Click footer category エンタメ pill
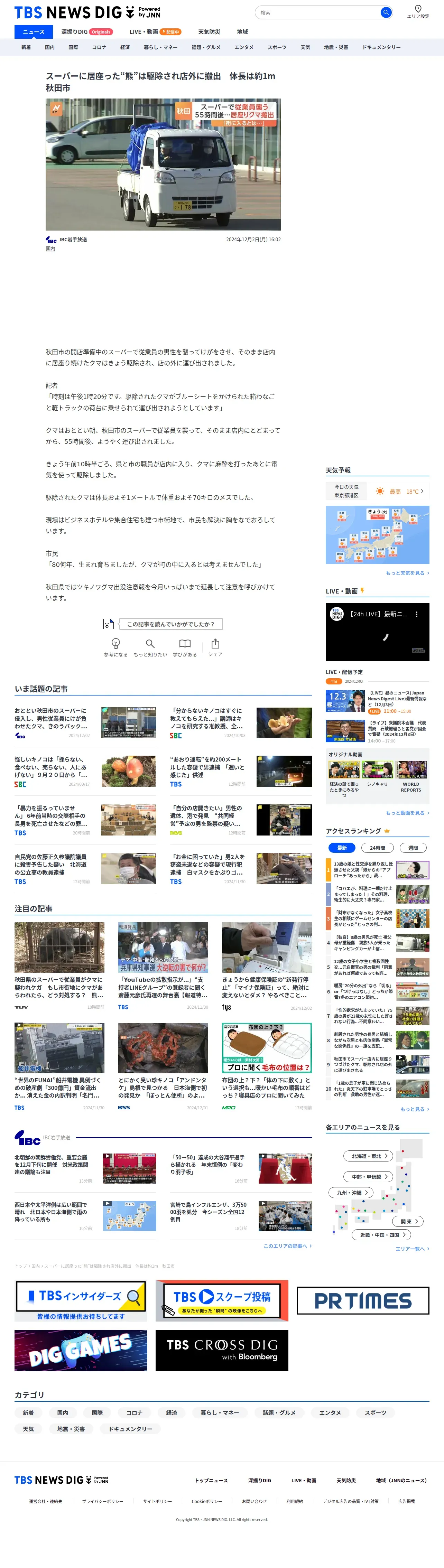Image resolution: width=444 pixels, height=1568 pixels. point(330,1412)
